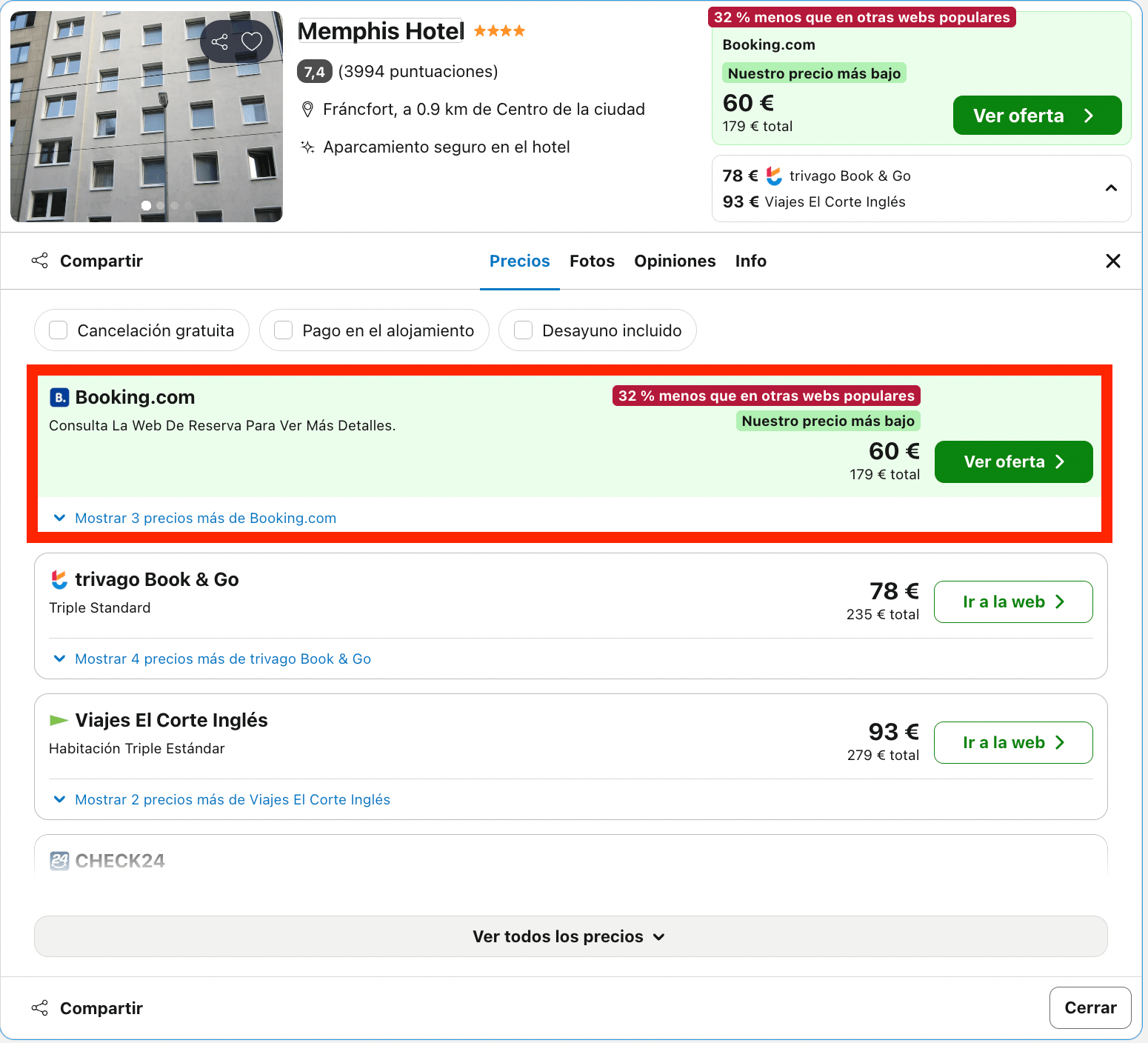Click the CHECK24 logo icon
This screenshot has width=1148, height=1043.
[59, 861]
